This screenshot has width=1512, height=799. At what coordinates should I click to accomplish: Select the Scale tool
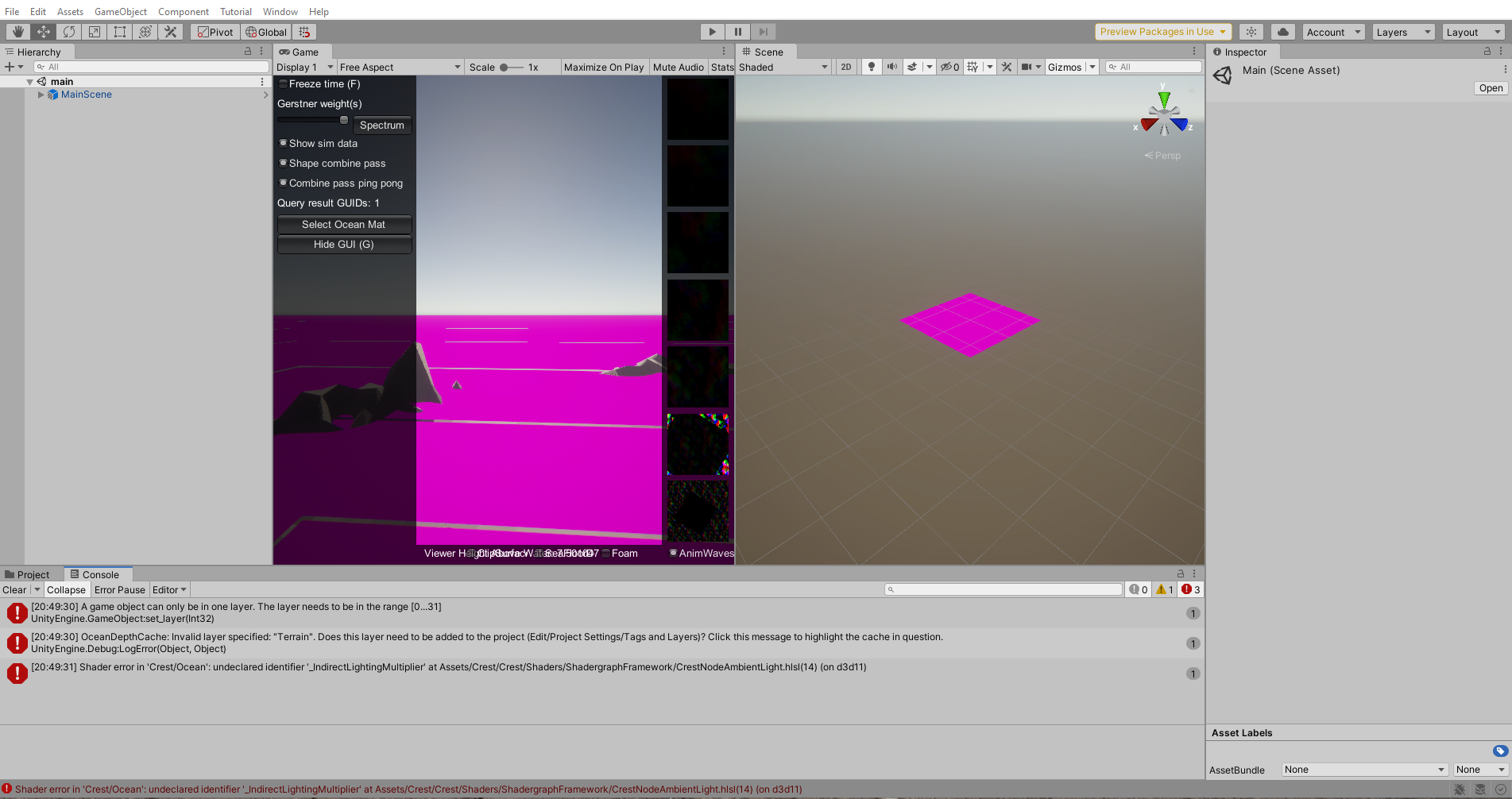95,32
